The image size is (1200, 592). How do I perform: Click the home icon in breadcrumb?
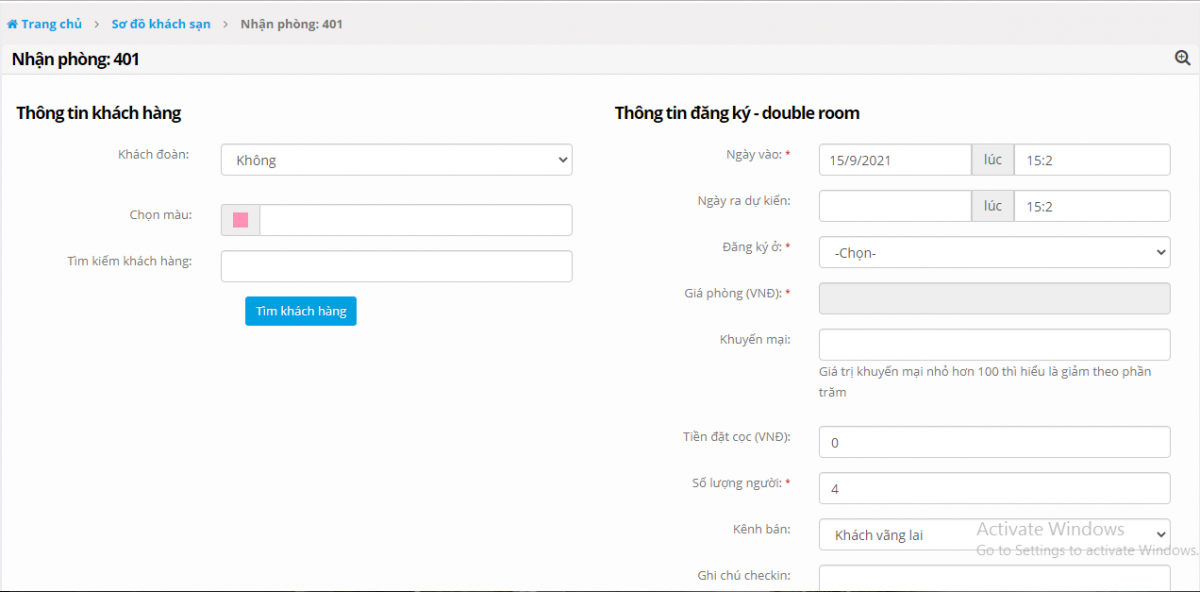pos(12,24)
